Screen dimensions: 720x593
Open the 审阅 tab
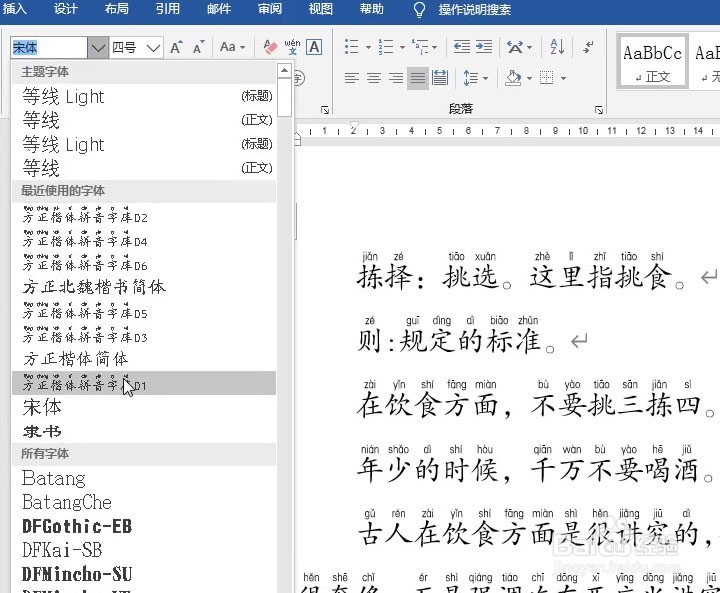point(270,9)
